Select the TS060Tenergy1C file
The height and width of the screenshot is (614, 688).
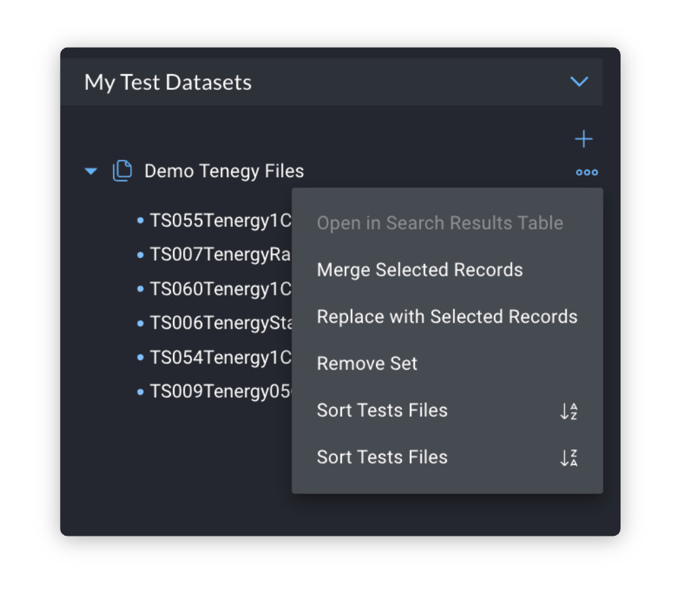(x=220, y=289)
